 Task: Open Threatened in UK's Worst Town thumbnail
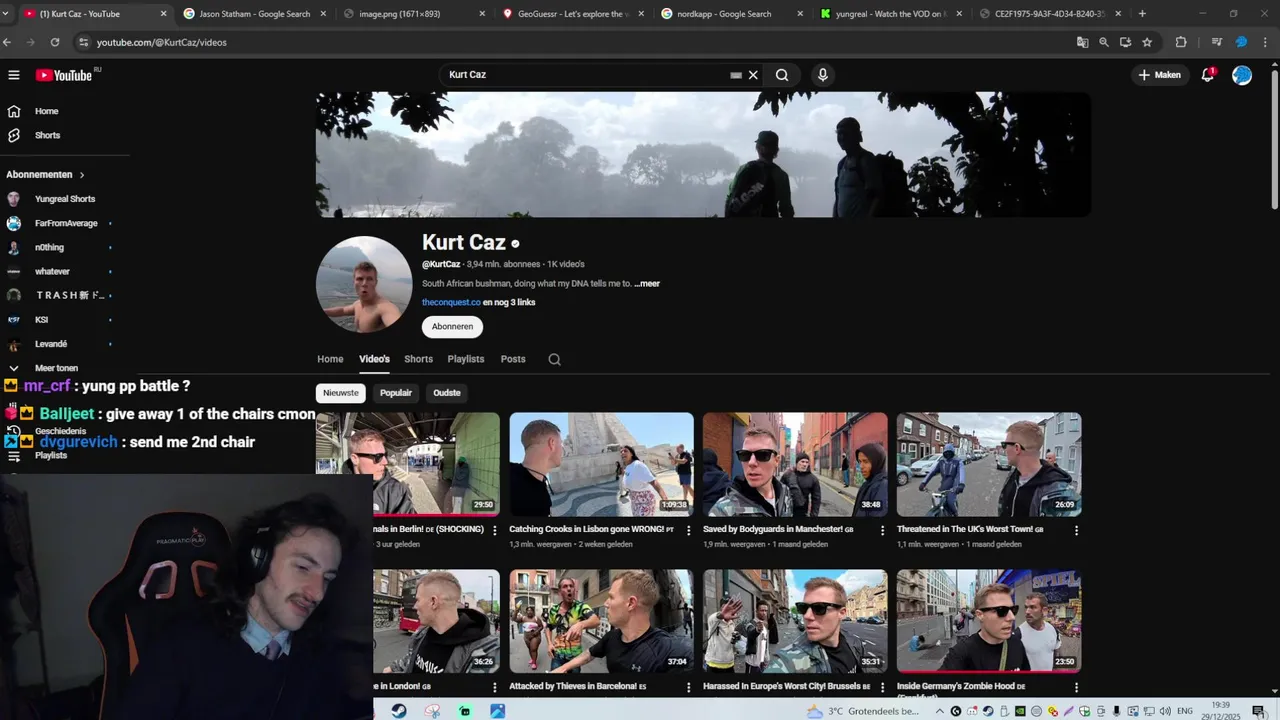click(989, 464)
